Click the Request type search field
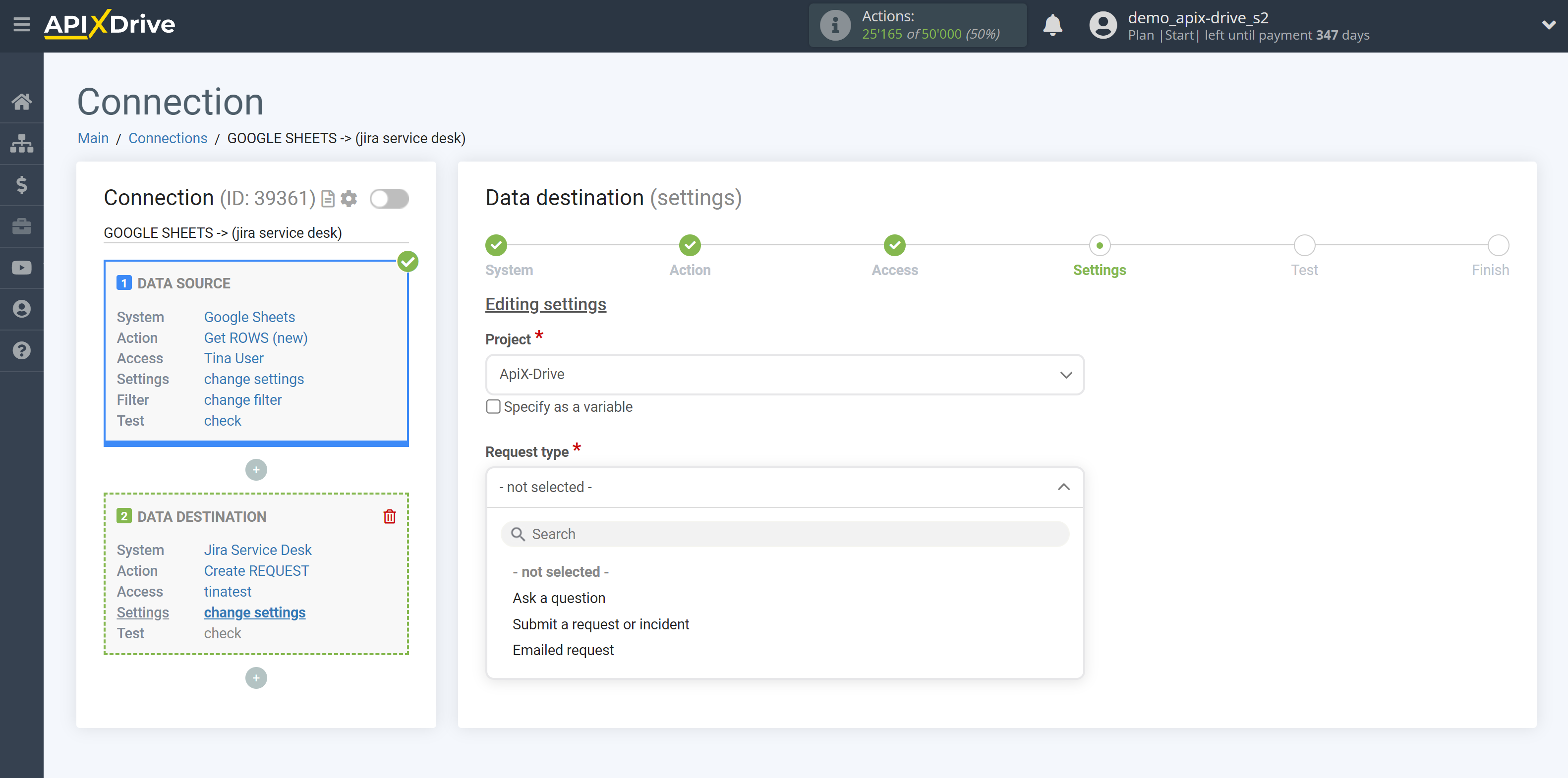The image size is (1568, 778). click(x=785, y=534)
